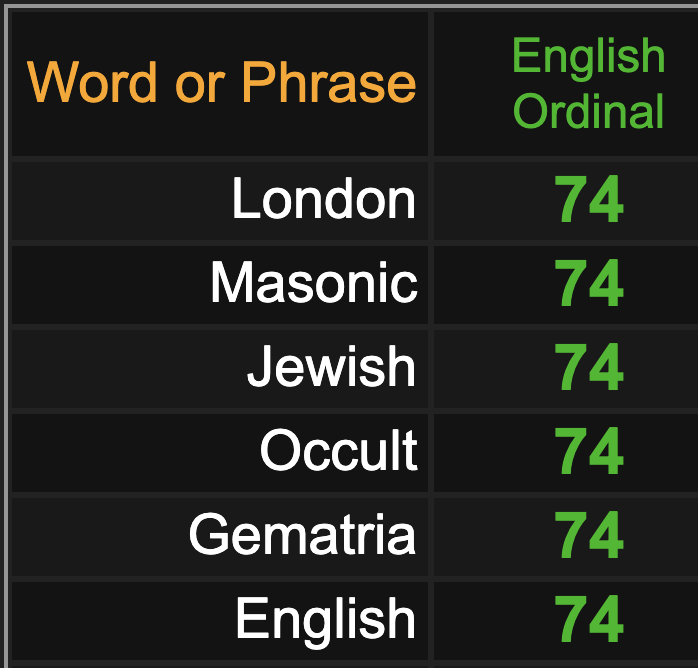Viewport: 698px width, 668px height.
Task: Click the green 'English' header text
Action: 588,57
